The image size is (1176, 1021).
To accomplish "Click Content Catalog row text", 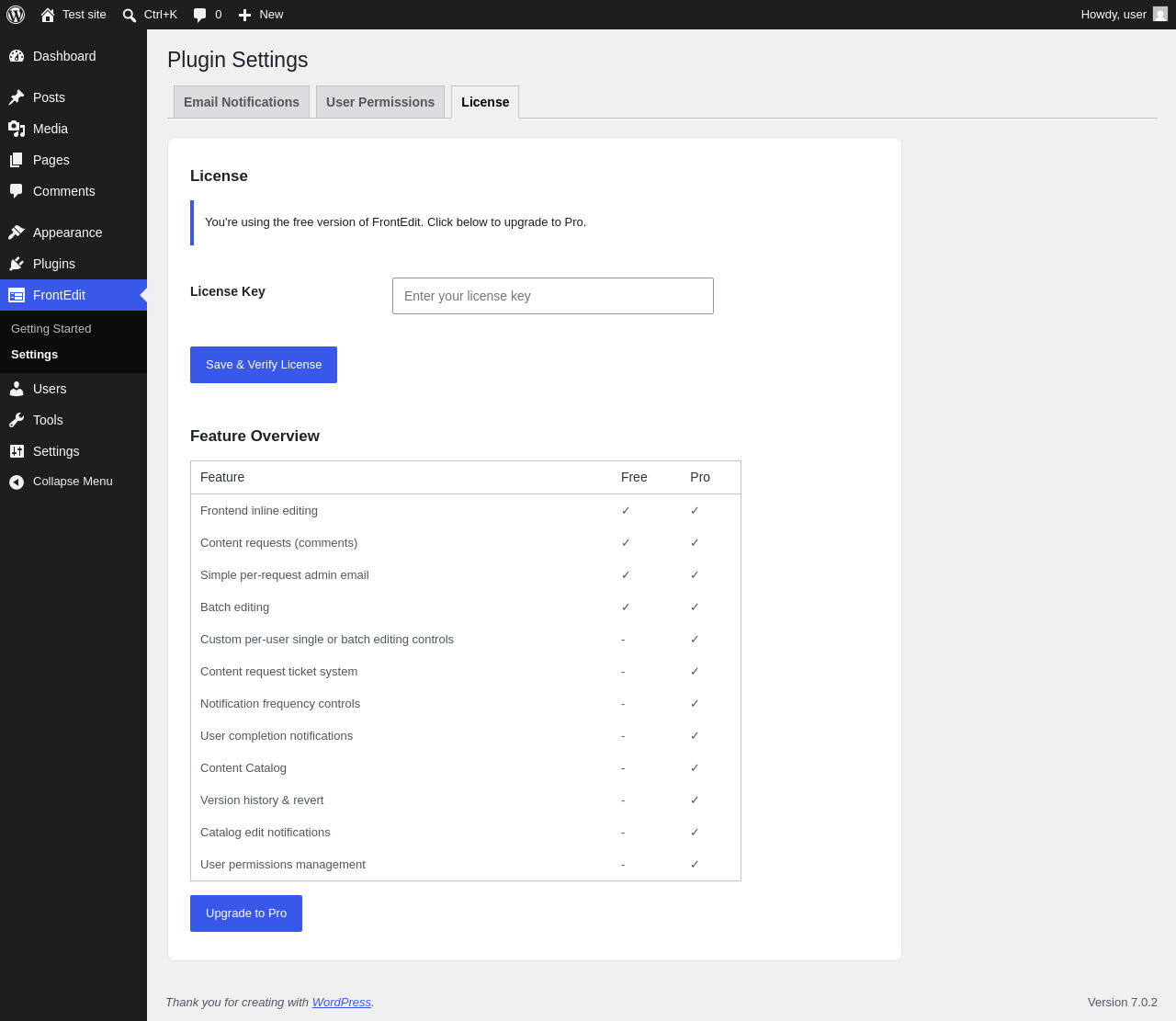I will click(x=243, y=768).
